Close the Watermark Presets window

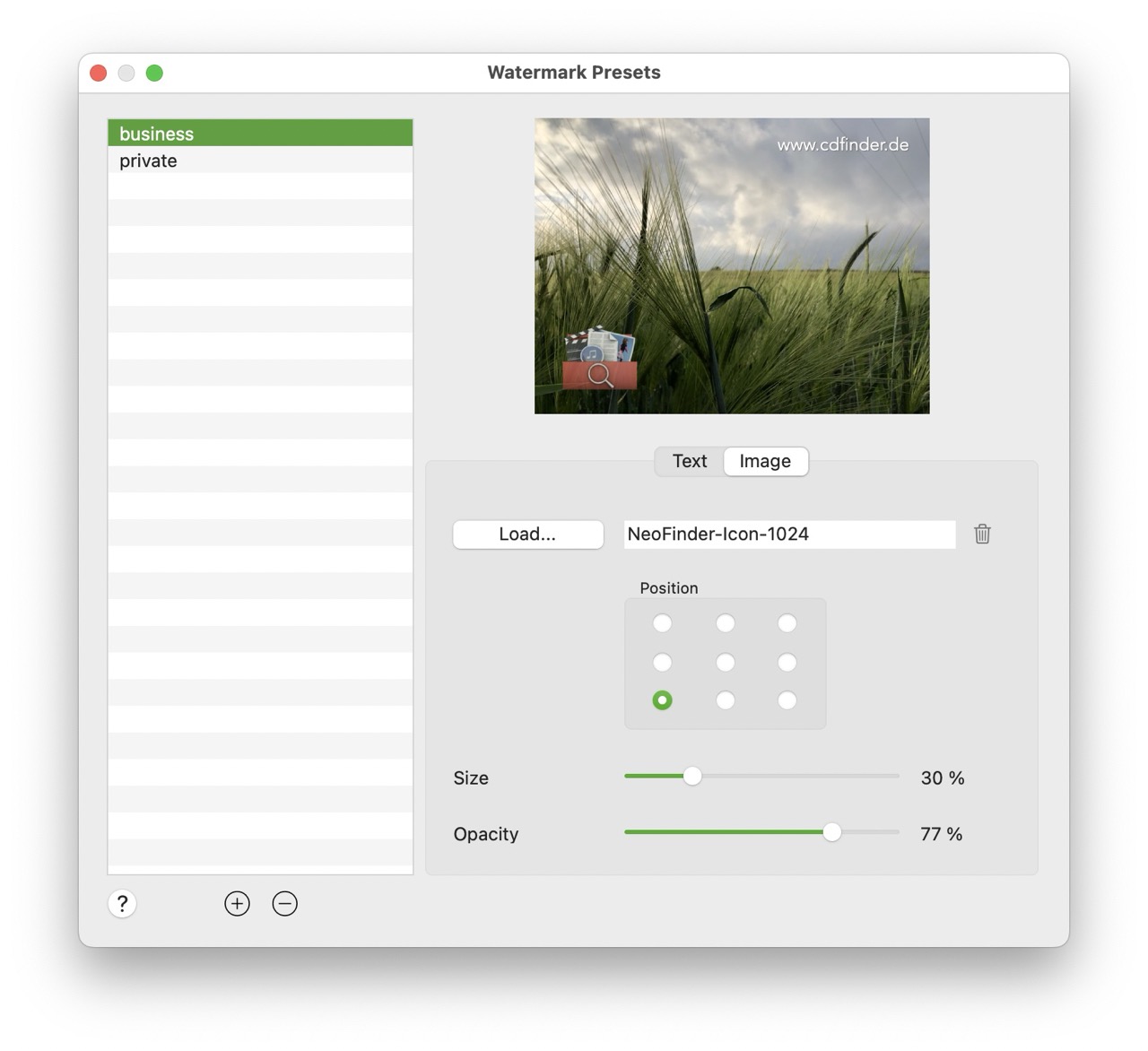coord(99,73)
